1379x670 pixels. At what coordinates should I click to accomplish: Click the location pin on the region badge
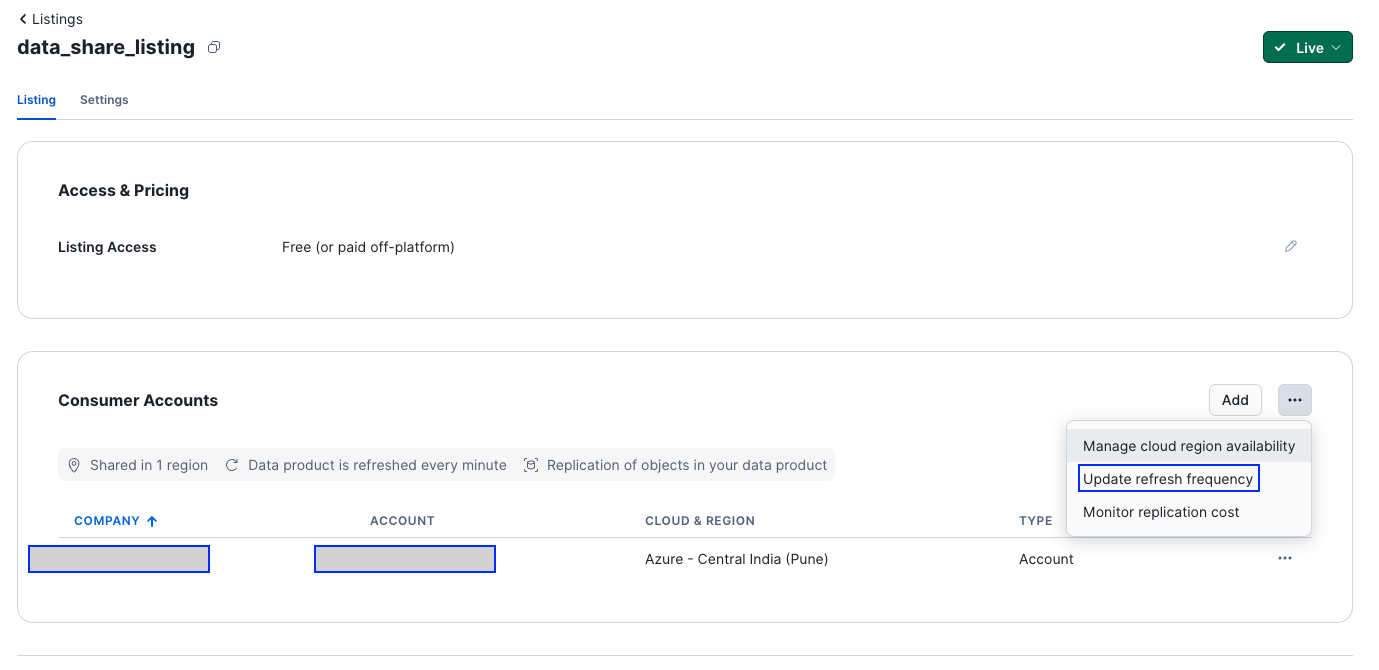tap(73, 464)
